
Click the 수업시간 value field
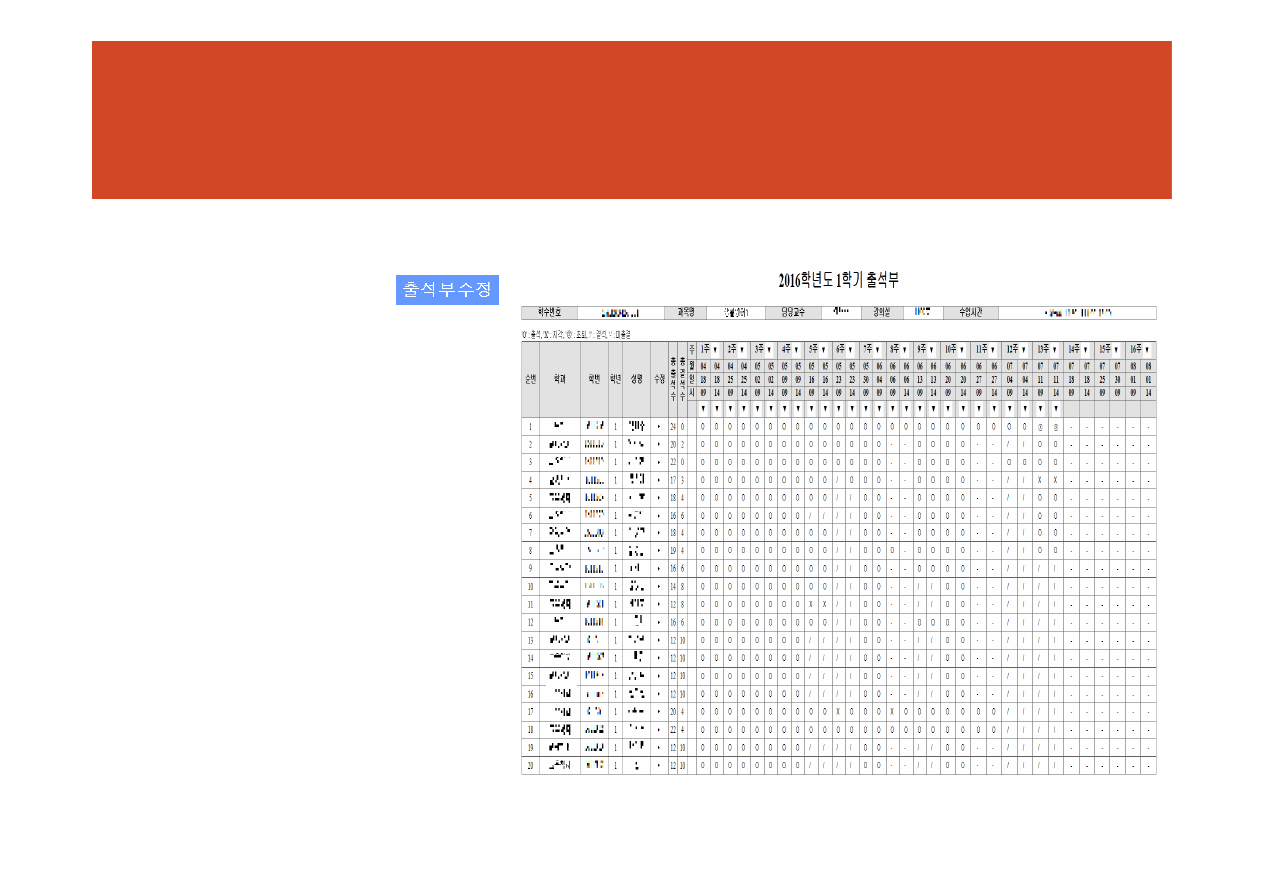tap(1076, 312)
